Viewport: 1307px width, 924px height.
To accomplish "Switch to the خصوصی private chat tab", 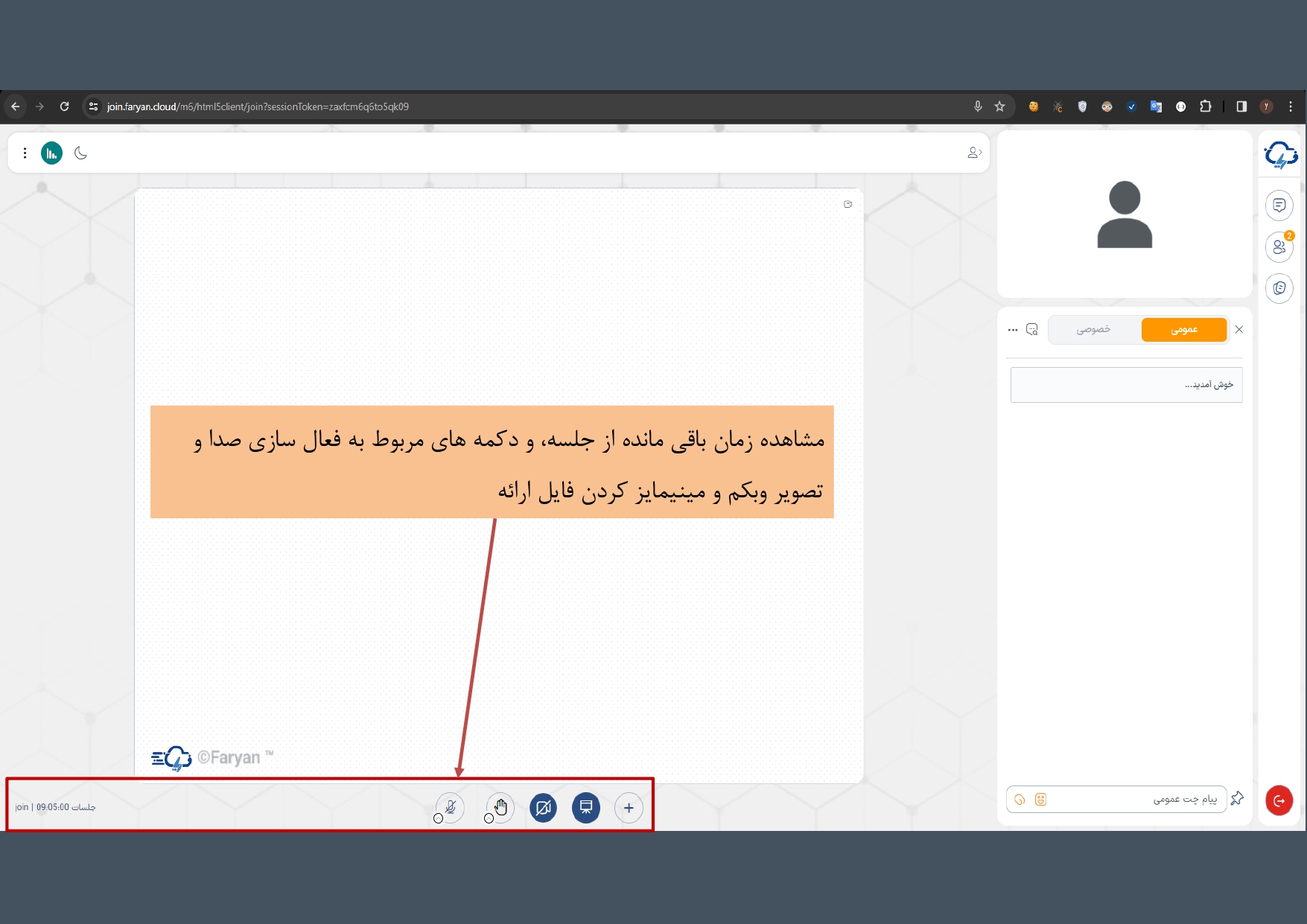I will coord(1093,329).
